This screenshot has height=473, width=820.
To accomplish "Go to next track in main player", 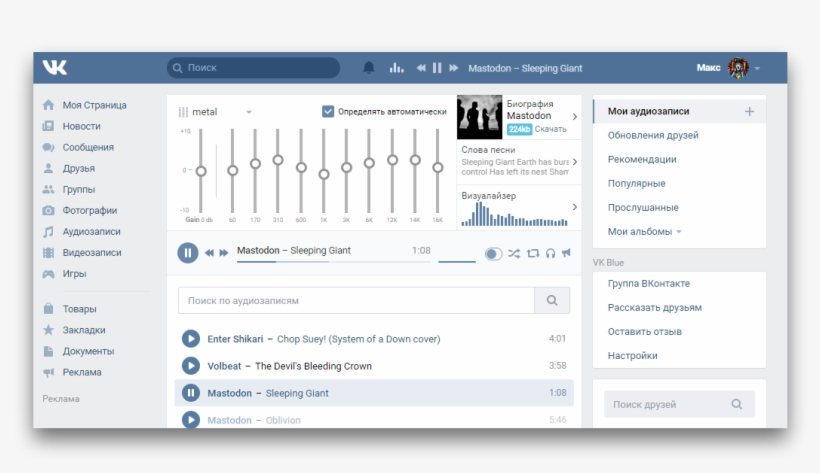I will click(x=224, y=253).
